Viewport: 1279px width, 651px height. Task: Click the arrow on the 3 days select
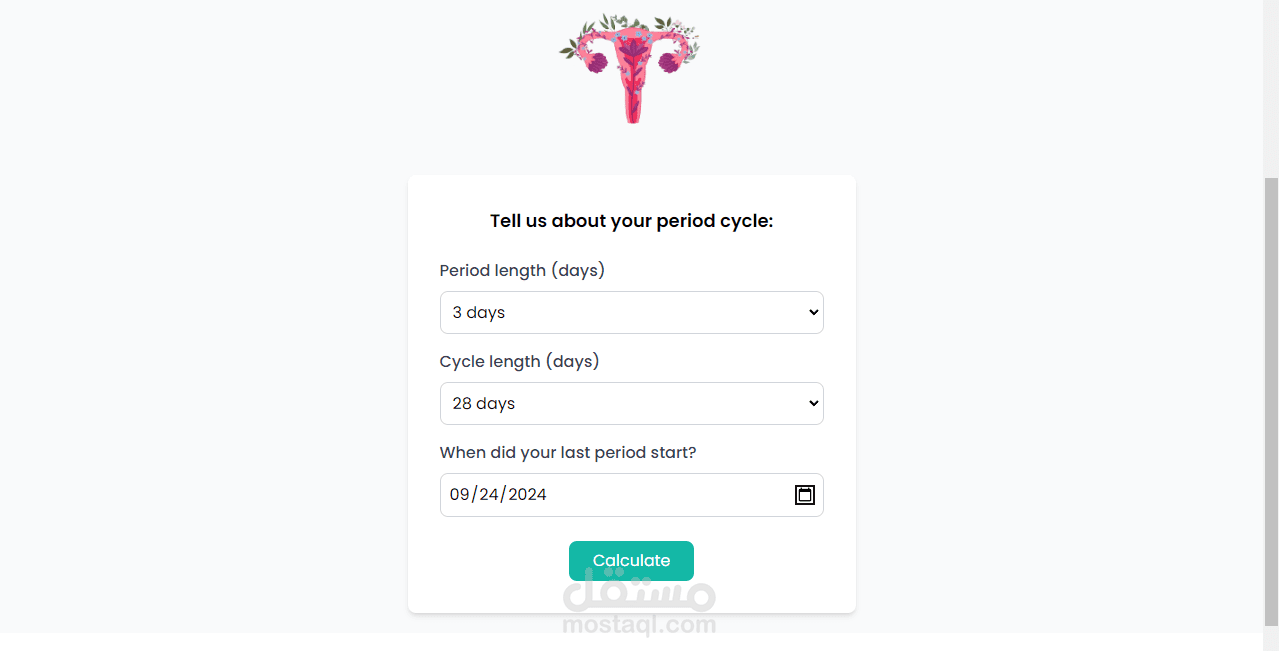(813, 313)
